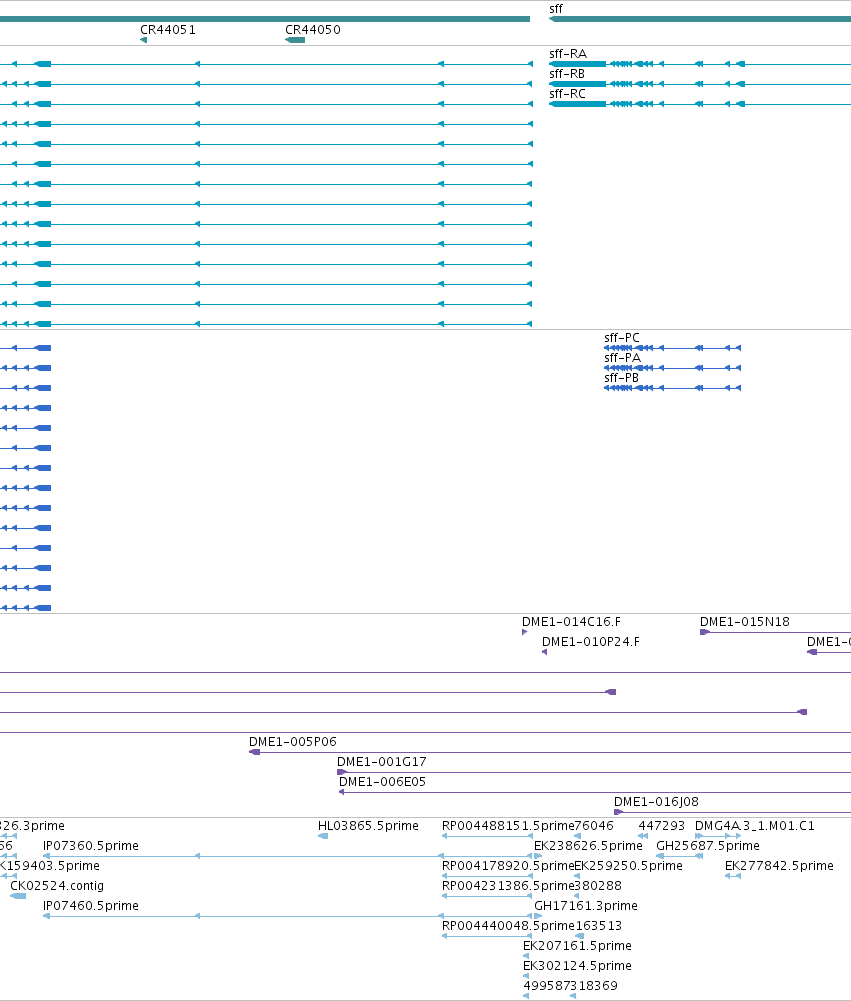Click the 499587 feature label
This screenshot has width=851, height=1001.
pyautogui.click(x=546, y=986)
